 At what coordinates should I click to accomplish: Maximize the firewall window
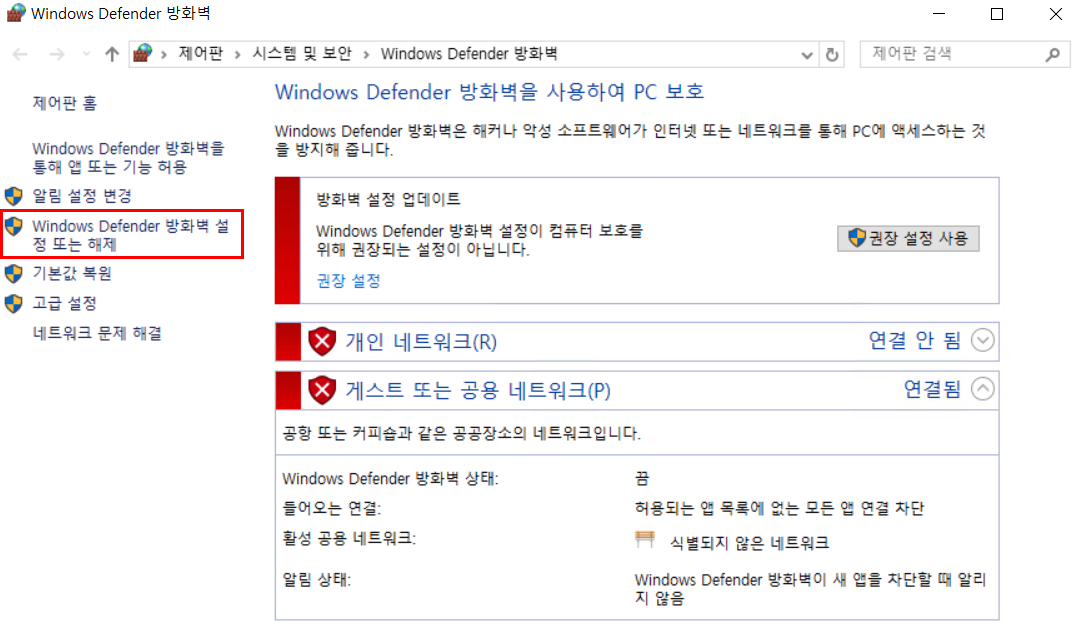click(996, 14)
